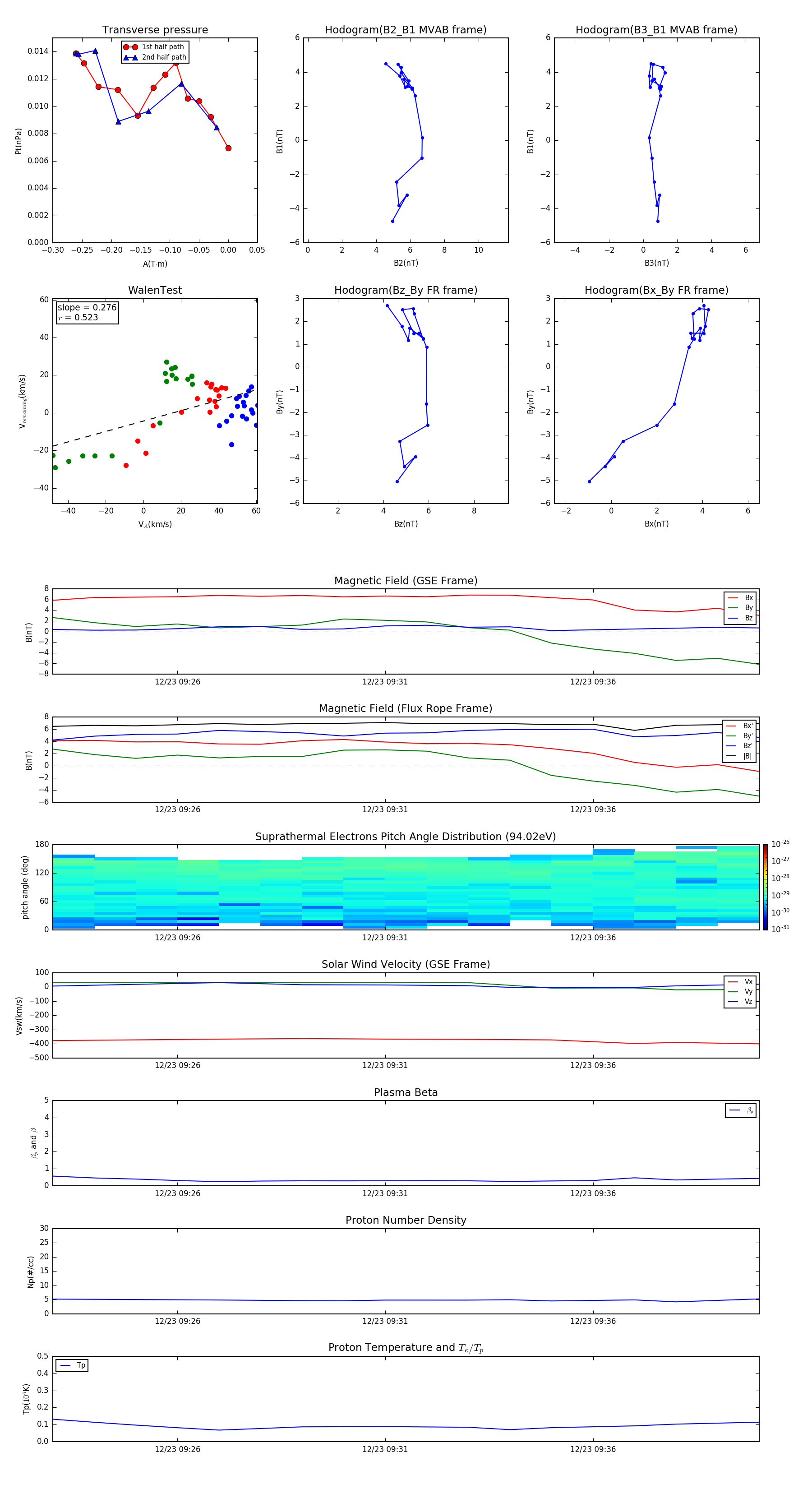Click the "Vsw(km/s)" axis label
812x1489 pixels.
pyautogui.click(x=18, y=1016)
